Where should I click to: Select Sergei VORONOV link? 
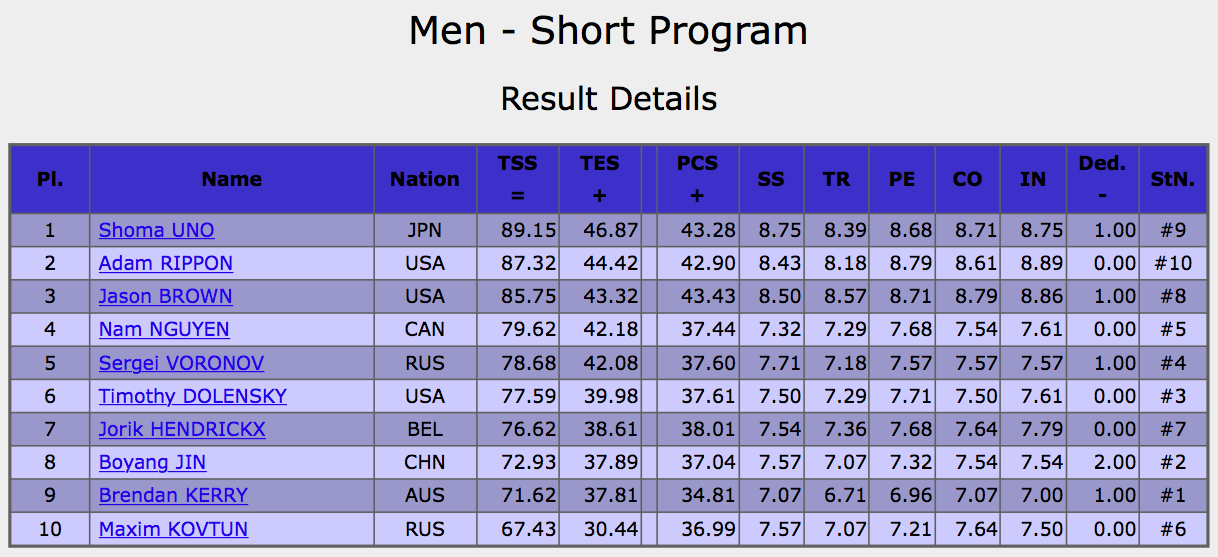tap(181, 362)
